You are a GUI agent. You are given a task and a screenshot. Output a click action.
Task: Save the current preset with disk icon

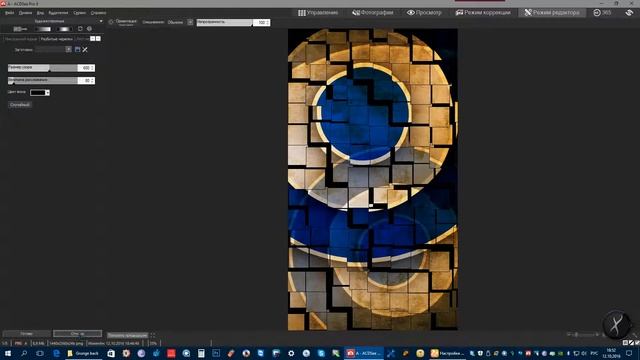(78, 49)
